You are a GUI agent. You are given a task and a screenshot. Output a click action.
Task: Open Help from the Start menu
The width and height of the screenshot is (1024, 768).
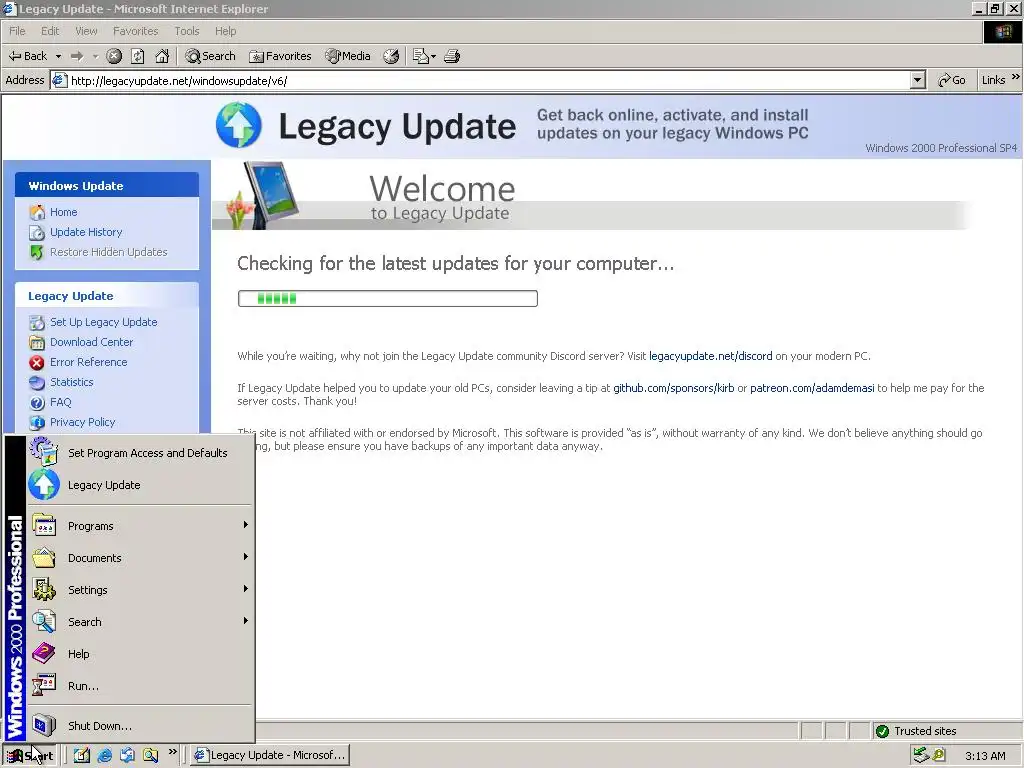pyautogui.click(x=140, y=654)
